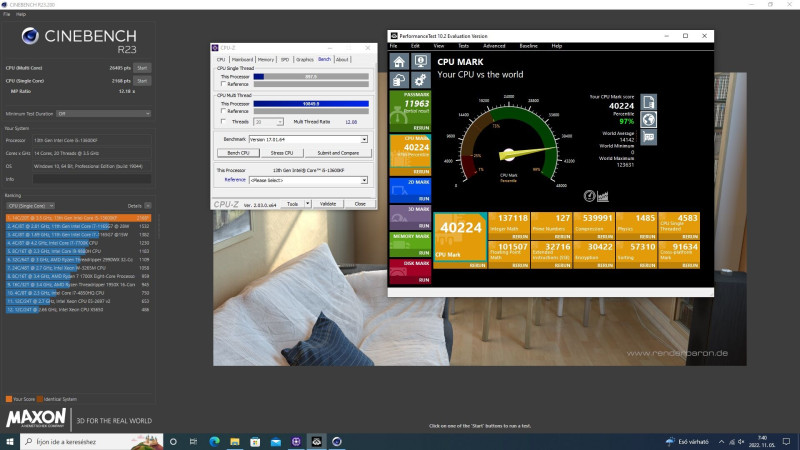
Task: Select the PassMark 11963 tile
Action: 410,111
